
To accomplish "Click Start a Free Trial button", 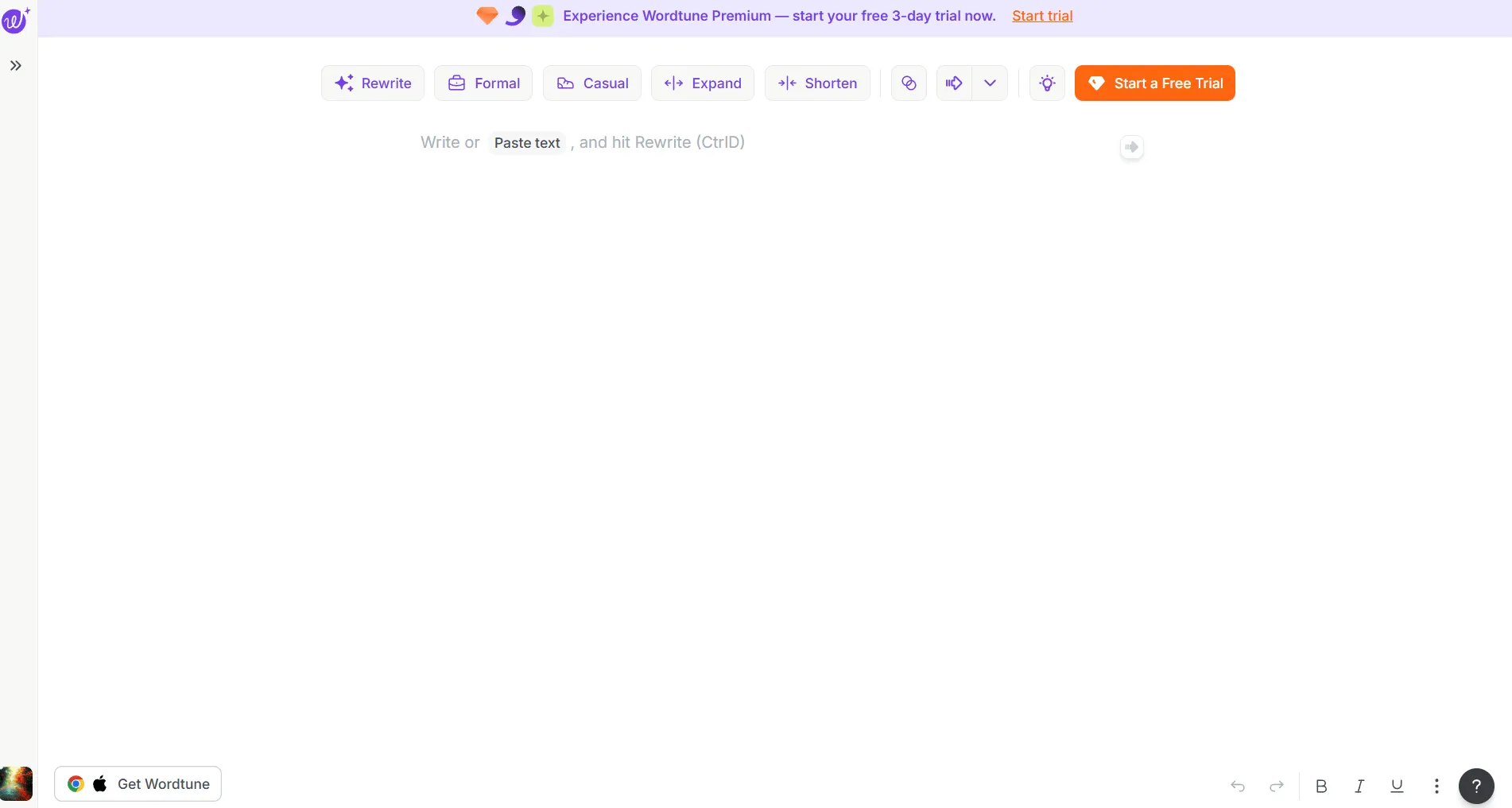I will [1155, 83].
